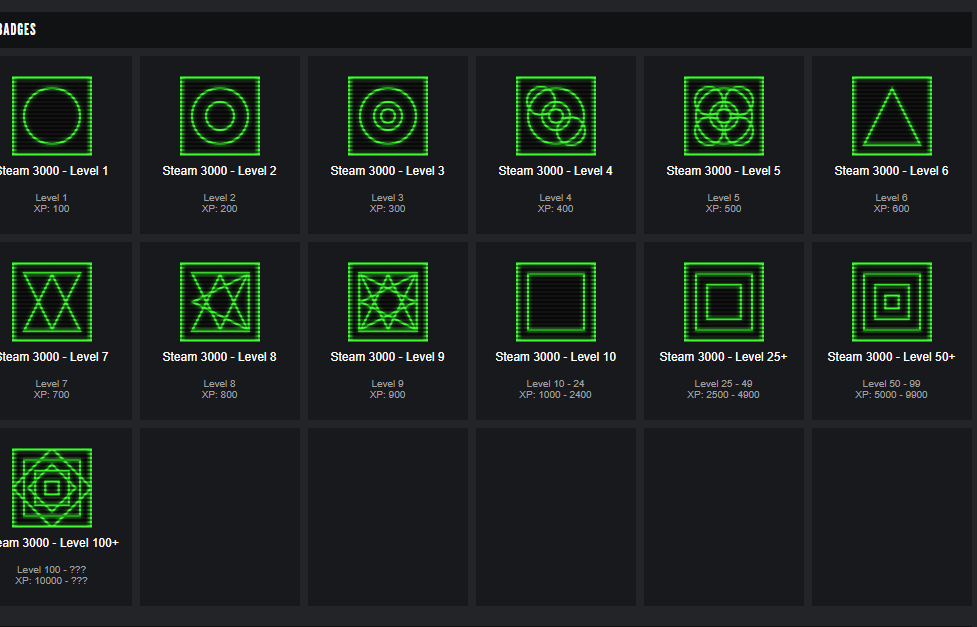Select the 'Steam 3000 - Level 10' title
Screen dimensions: 977x627
556,357
